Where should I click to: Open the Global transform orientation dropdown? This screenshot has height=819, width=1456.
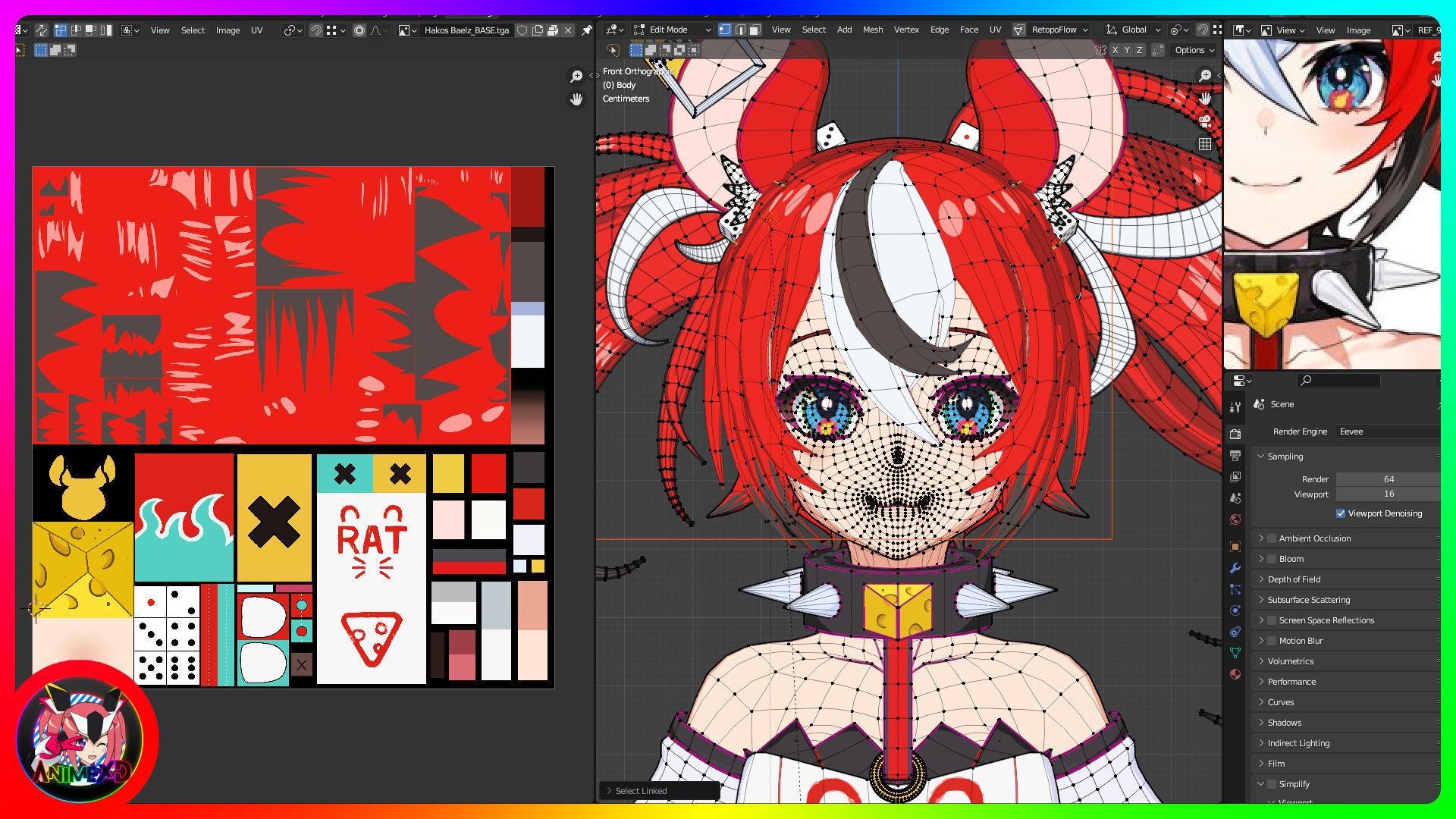pyautogui.click(x=1134, y=30)
